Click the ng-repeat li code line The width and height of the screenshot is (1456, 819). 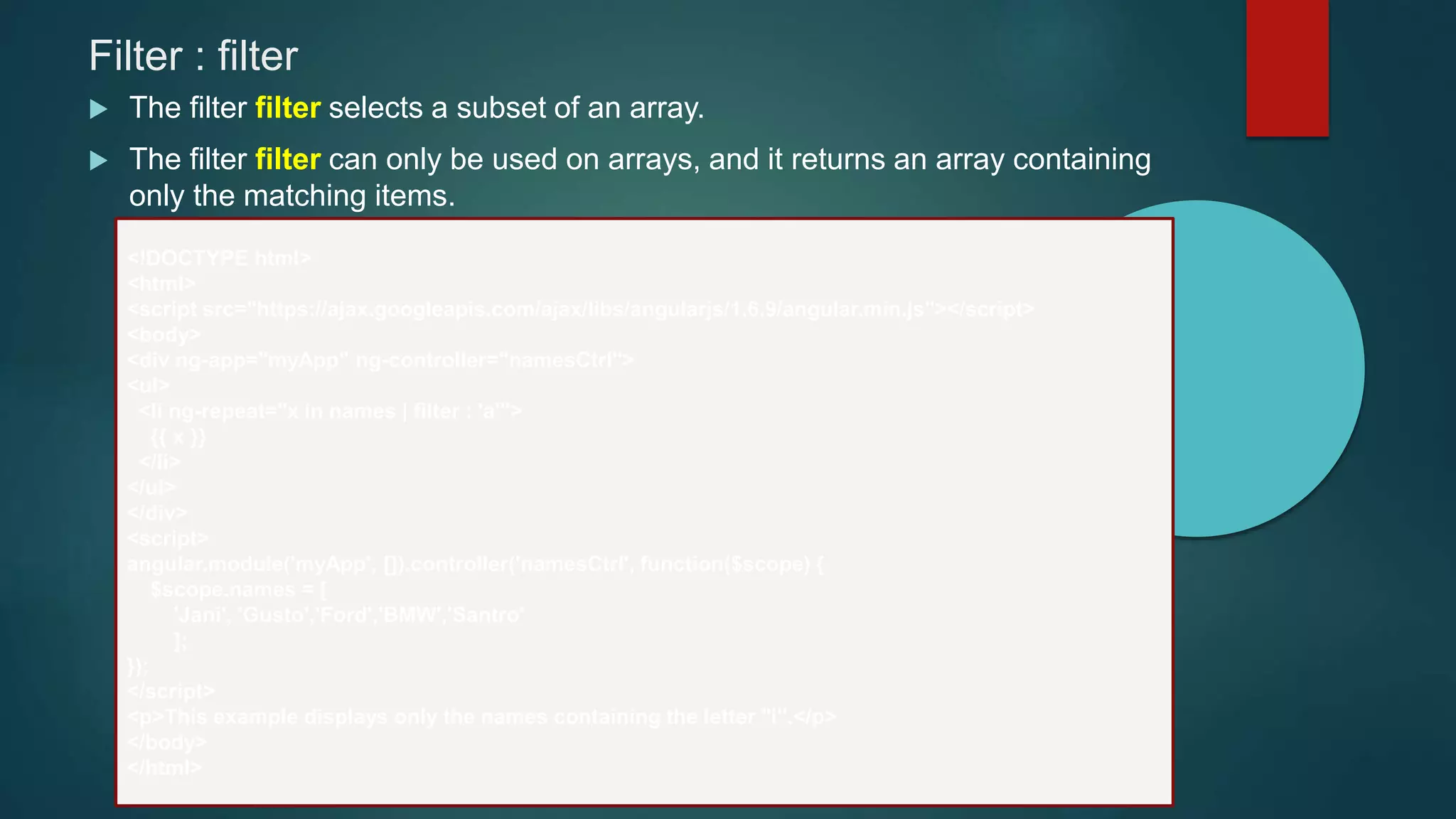coord(330,412)
